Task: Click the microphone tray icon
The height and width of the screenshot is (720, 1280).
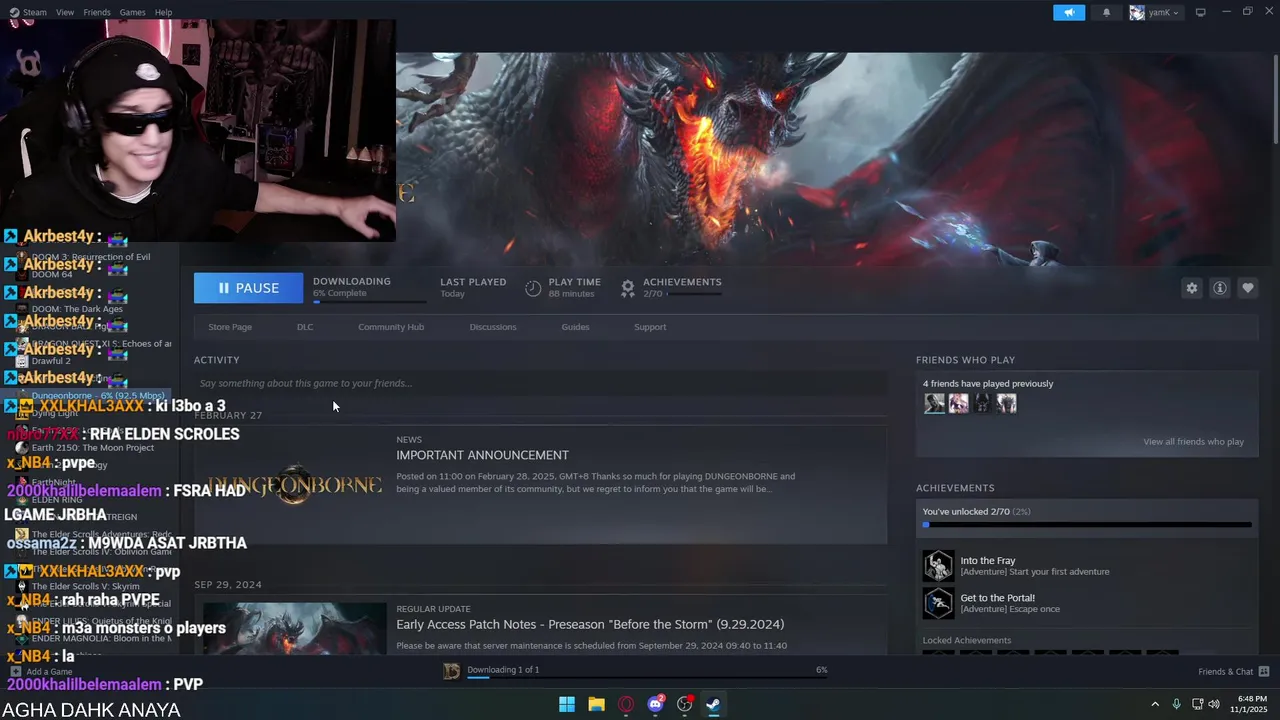Action: pyautogui.click(x=1176, y=704)
